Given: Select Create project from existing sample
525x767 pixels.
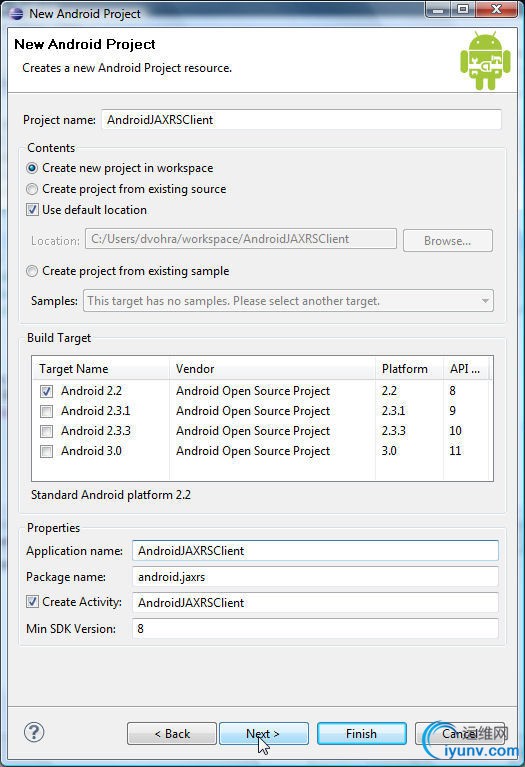Looking at the screenshot, I should 32,271.
